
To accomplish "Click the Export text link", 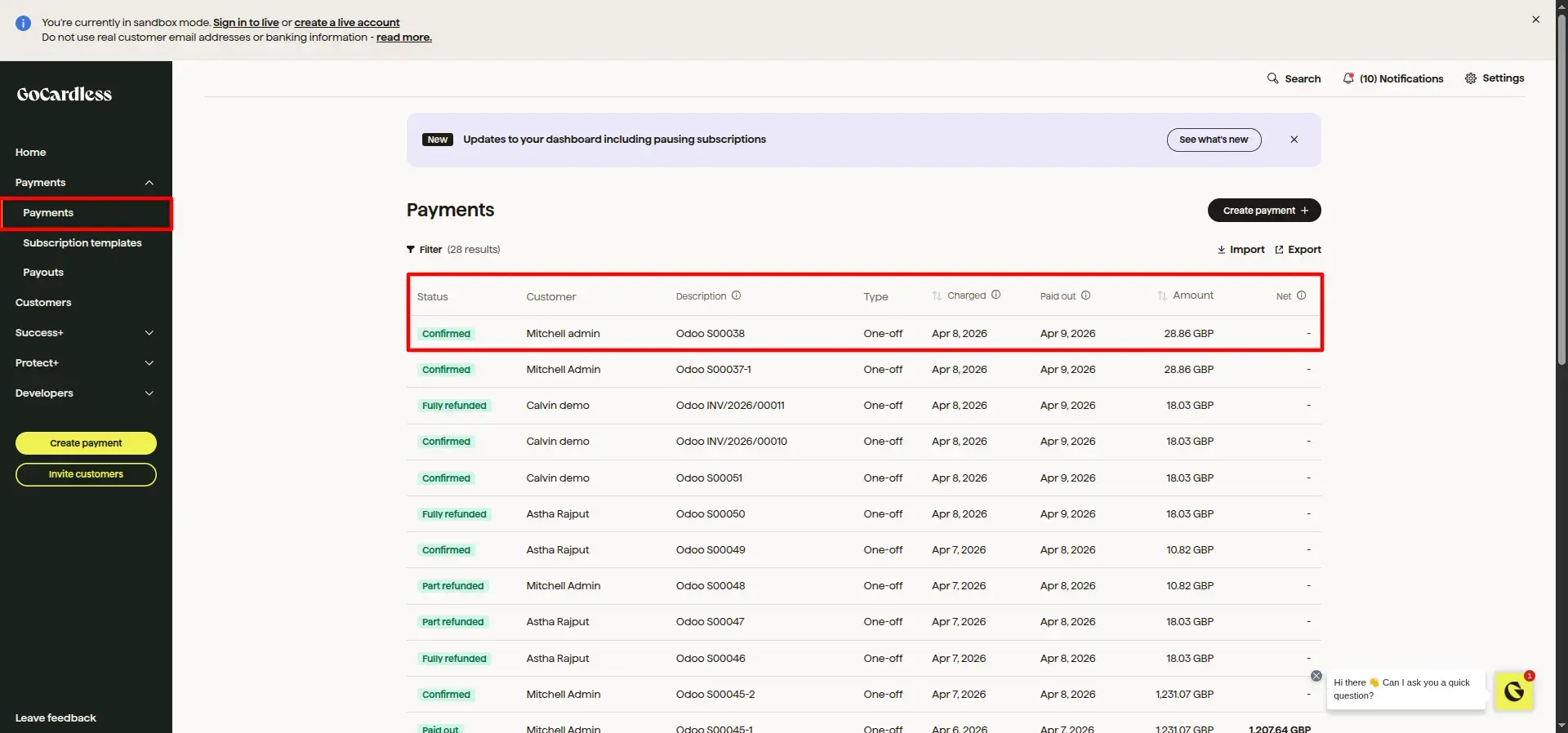I will (x=1304, y=250).
